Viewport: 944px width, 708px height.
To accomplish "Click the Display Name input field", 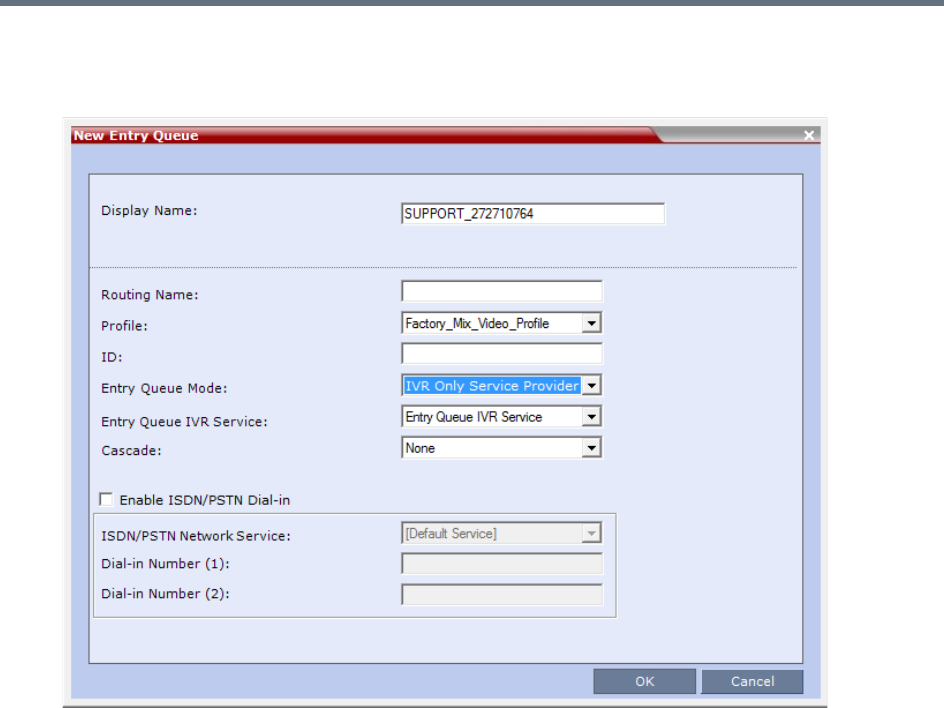I will (x=533, y=214).
